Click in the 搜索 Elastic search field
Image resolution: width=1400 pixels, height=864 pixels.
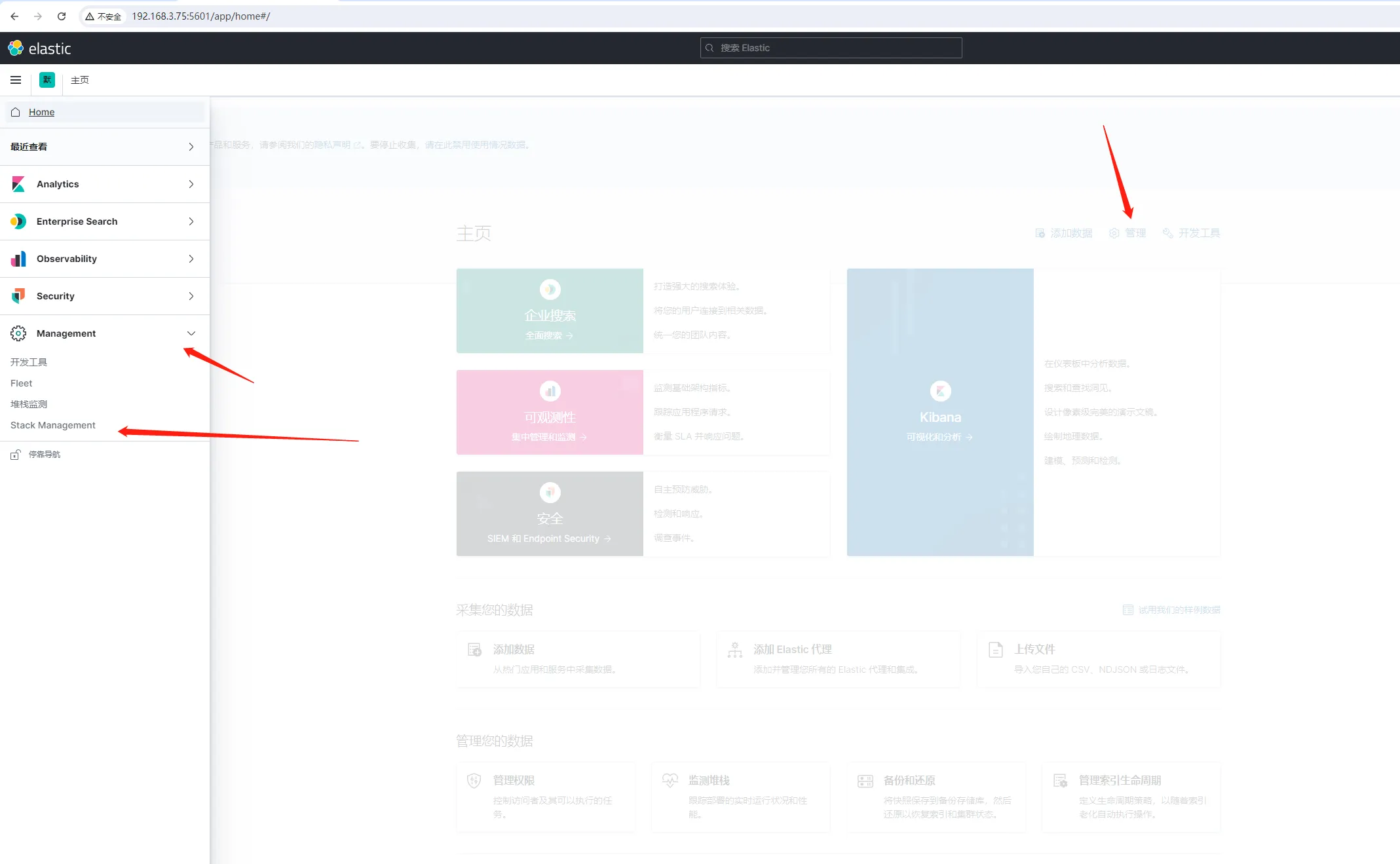click(831, 48)
